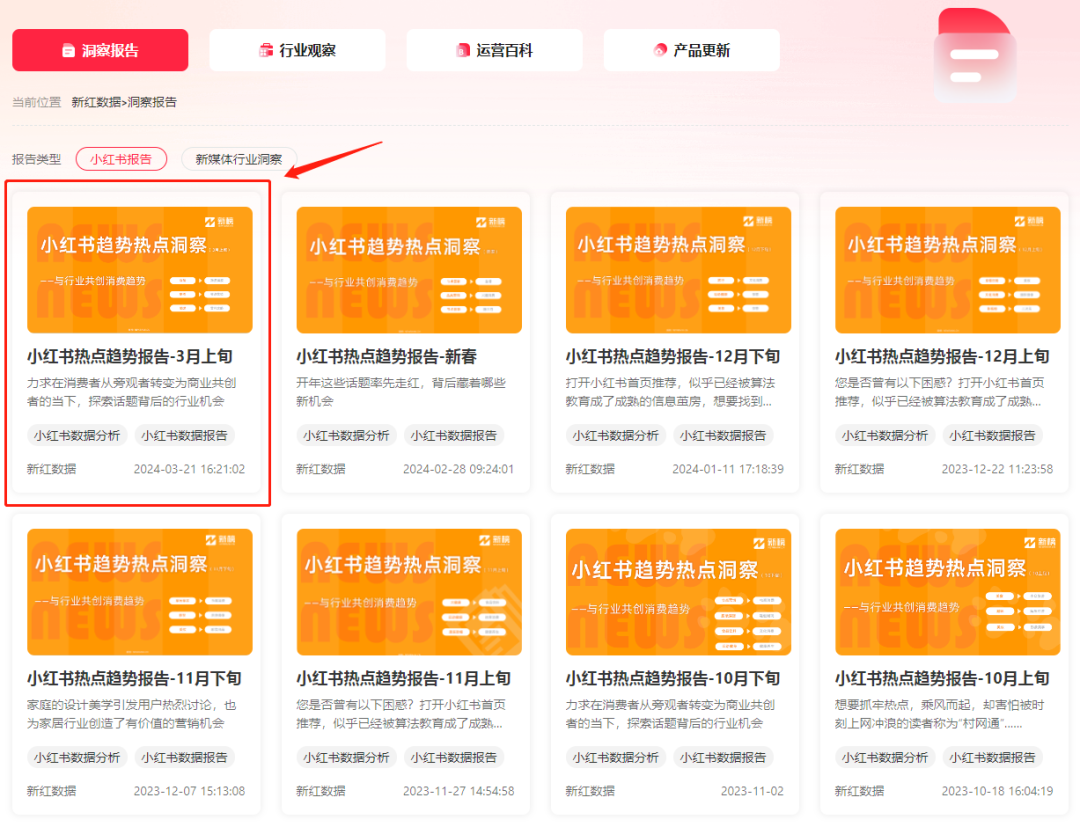Click the date 2023-10-18 16:04:19
This screenshot has height=827, width=1080.
(x=997, y=792)
